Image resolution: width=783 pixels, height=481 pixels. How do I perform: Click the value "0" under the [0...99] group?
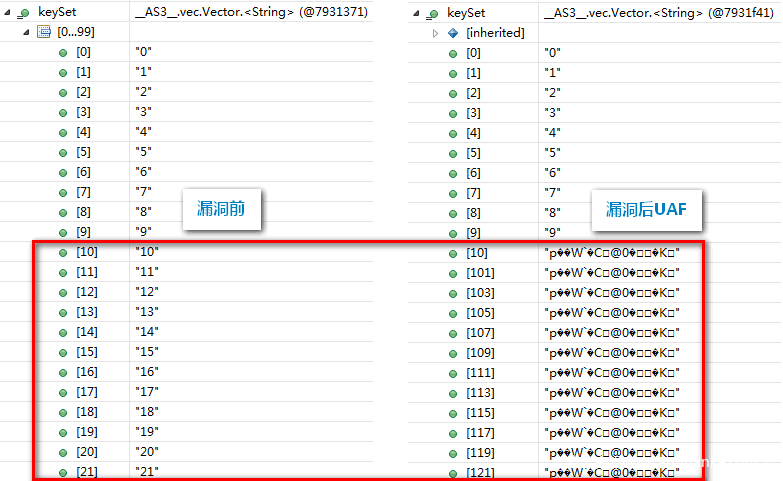click(x=143, y=52)
